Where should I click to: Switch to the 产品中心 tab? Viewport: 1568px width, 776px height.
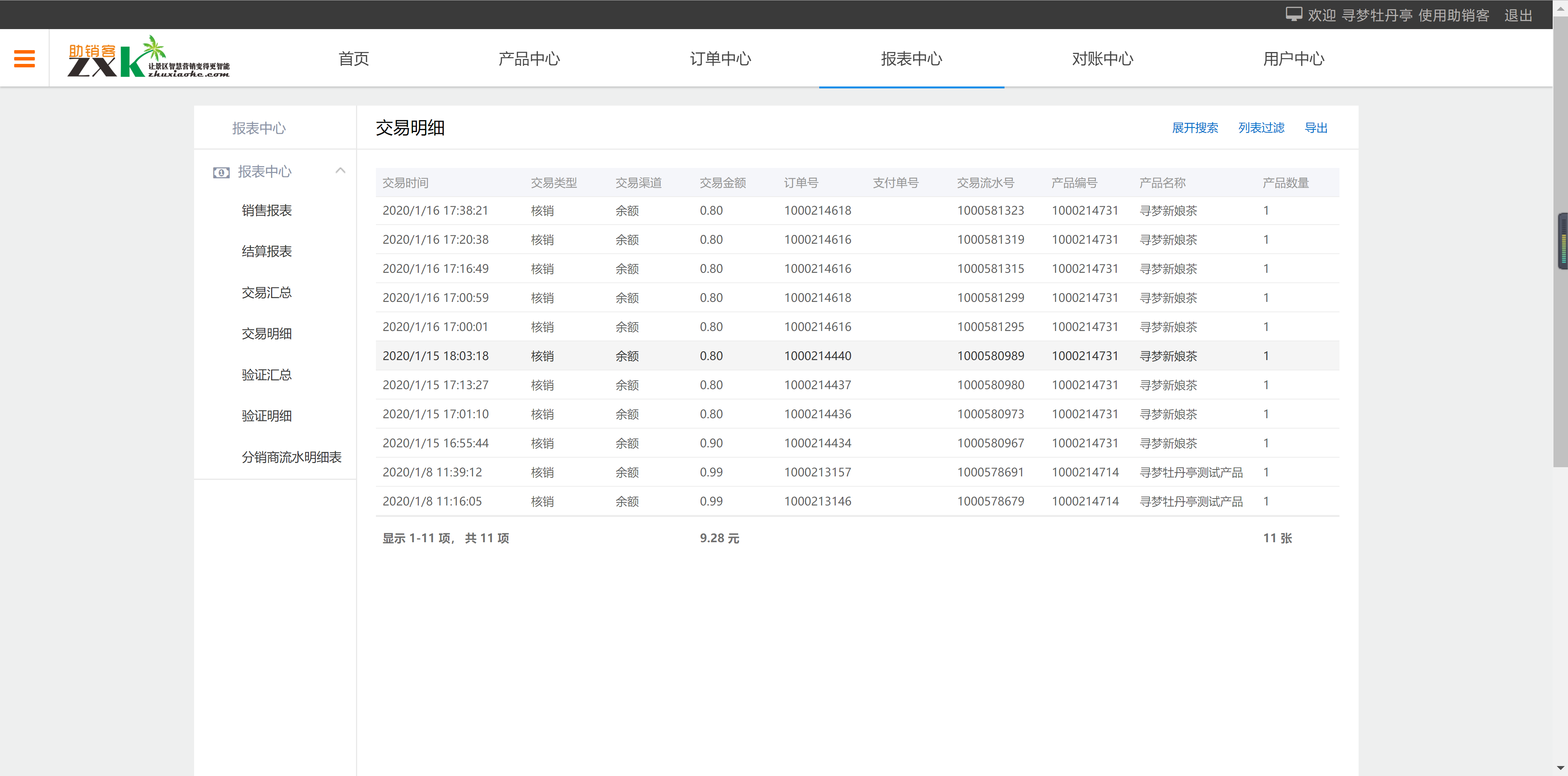coord(529,59)
